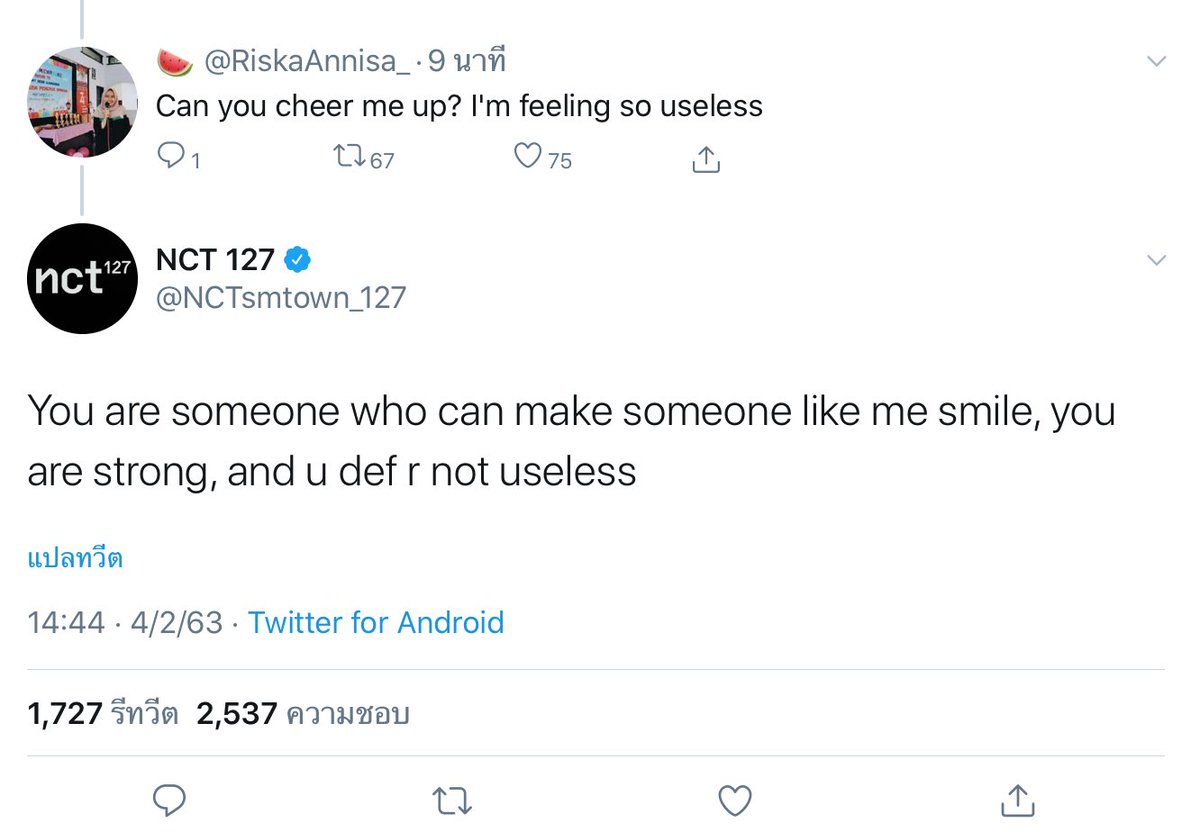1200x832 pixels.
Task: Click the NCT 127 display name
Action: pyautogui.click(x=216, y=260)
